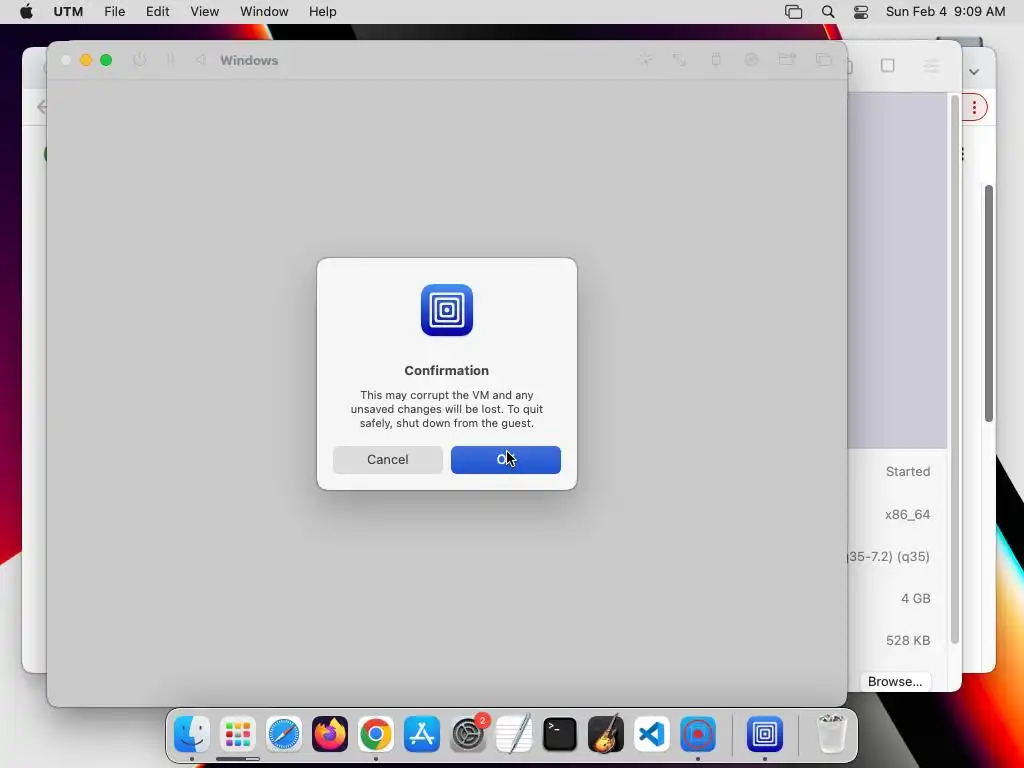This screenshot has width=1024, height=768.
Task: Launch Google Chrome from the dock
Action: [x=376, y=734]
